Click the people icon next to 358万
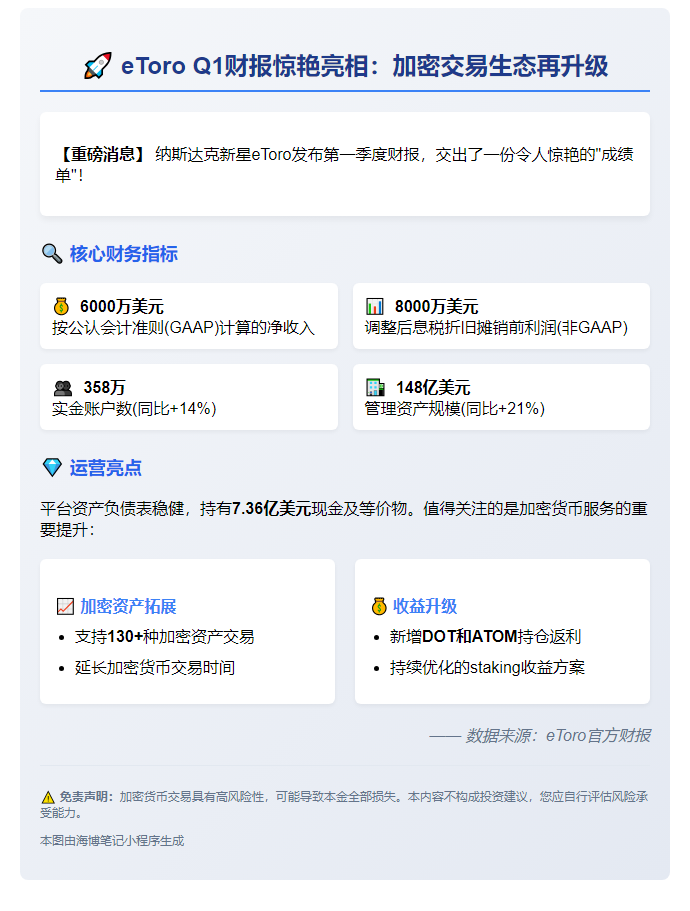The height and width of the screenshot is (911, 690). [63, 388]
